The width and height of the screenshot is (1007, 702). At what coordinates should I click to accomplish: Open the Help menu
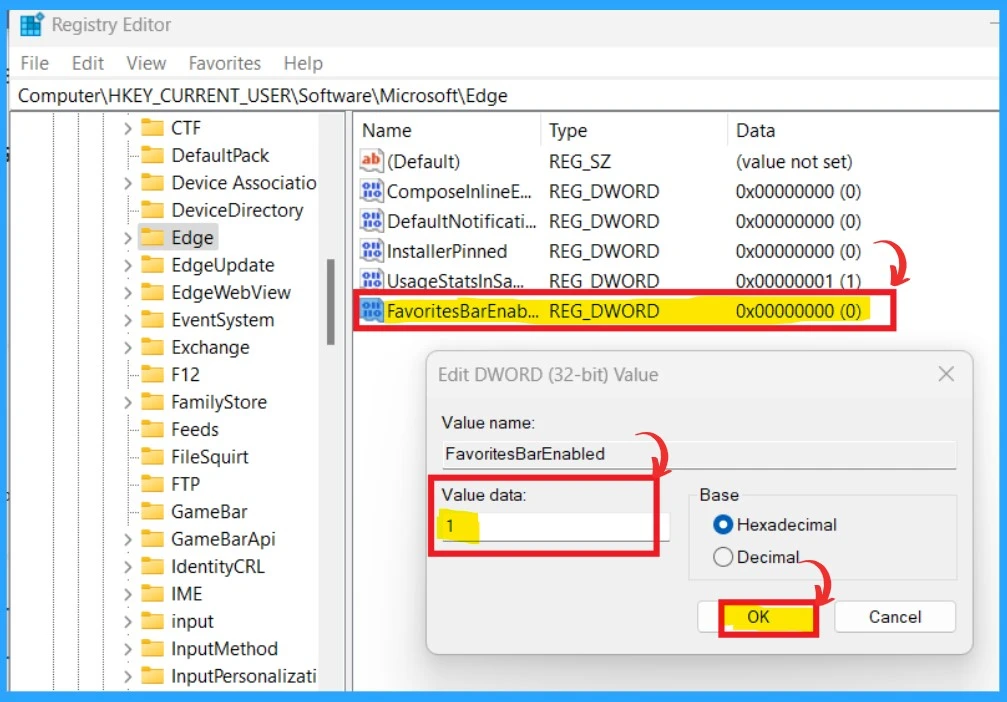[x=303, y=63]
